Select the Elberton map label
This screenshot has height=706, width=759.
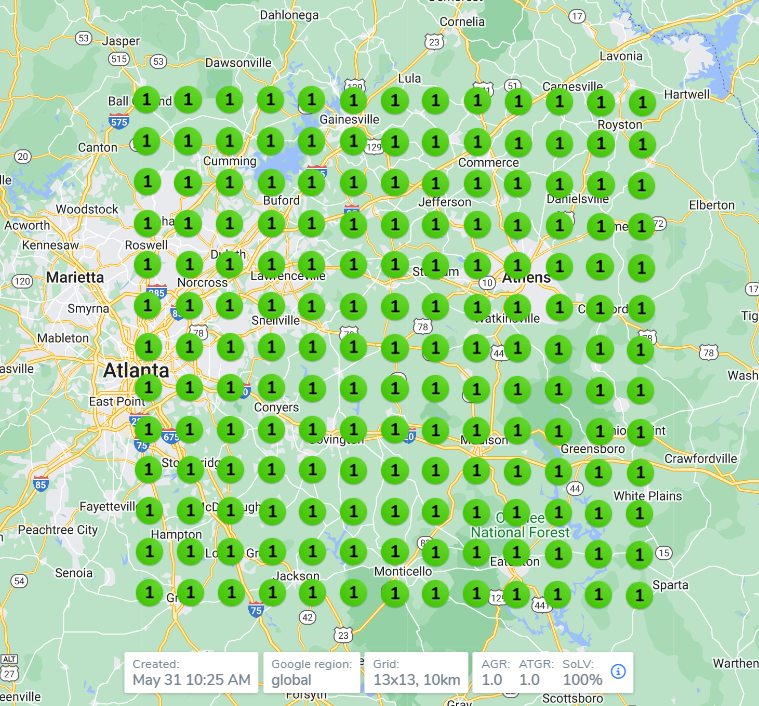click(712, 205)
